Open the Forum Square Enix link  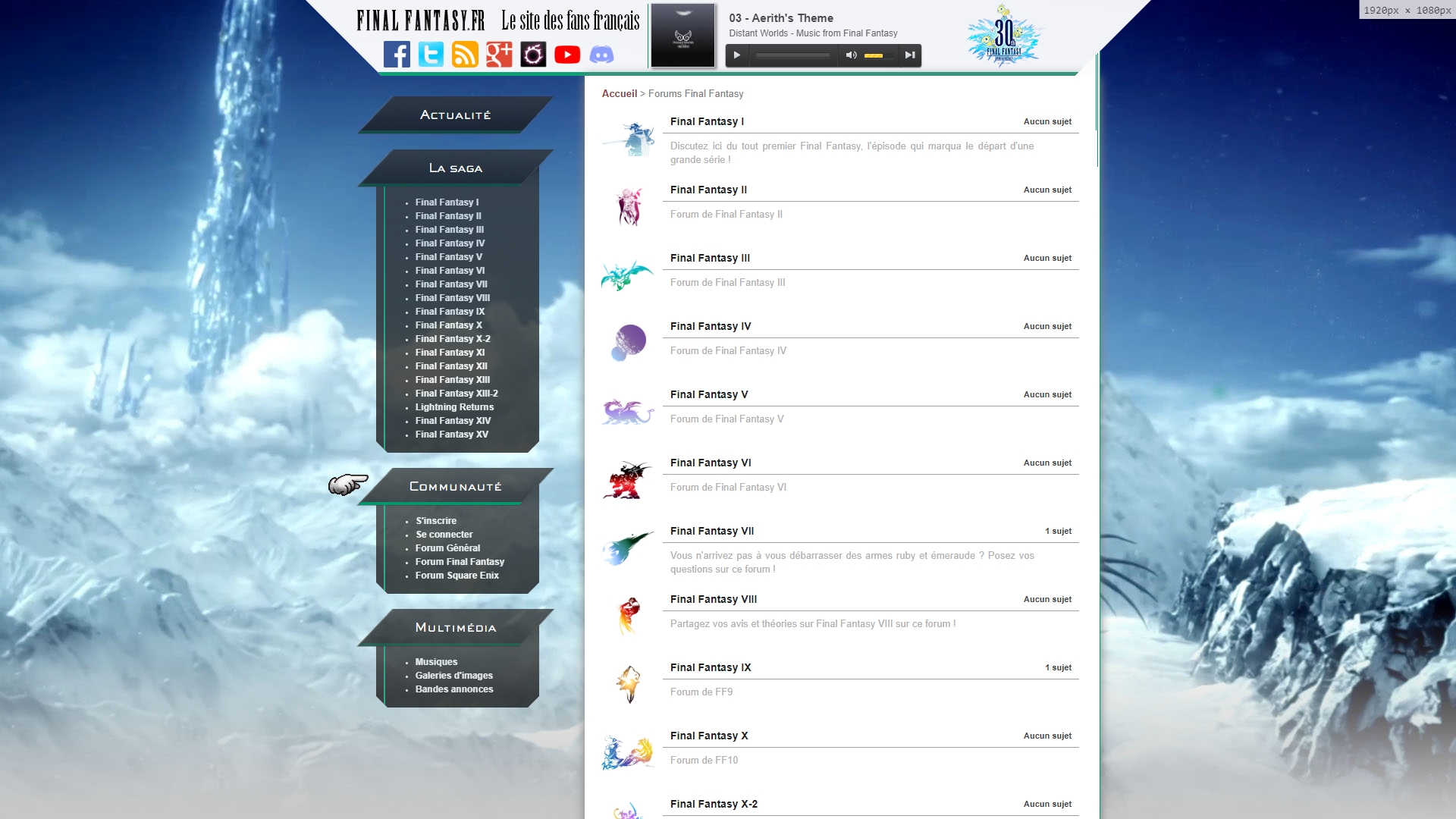coord(457,576)
